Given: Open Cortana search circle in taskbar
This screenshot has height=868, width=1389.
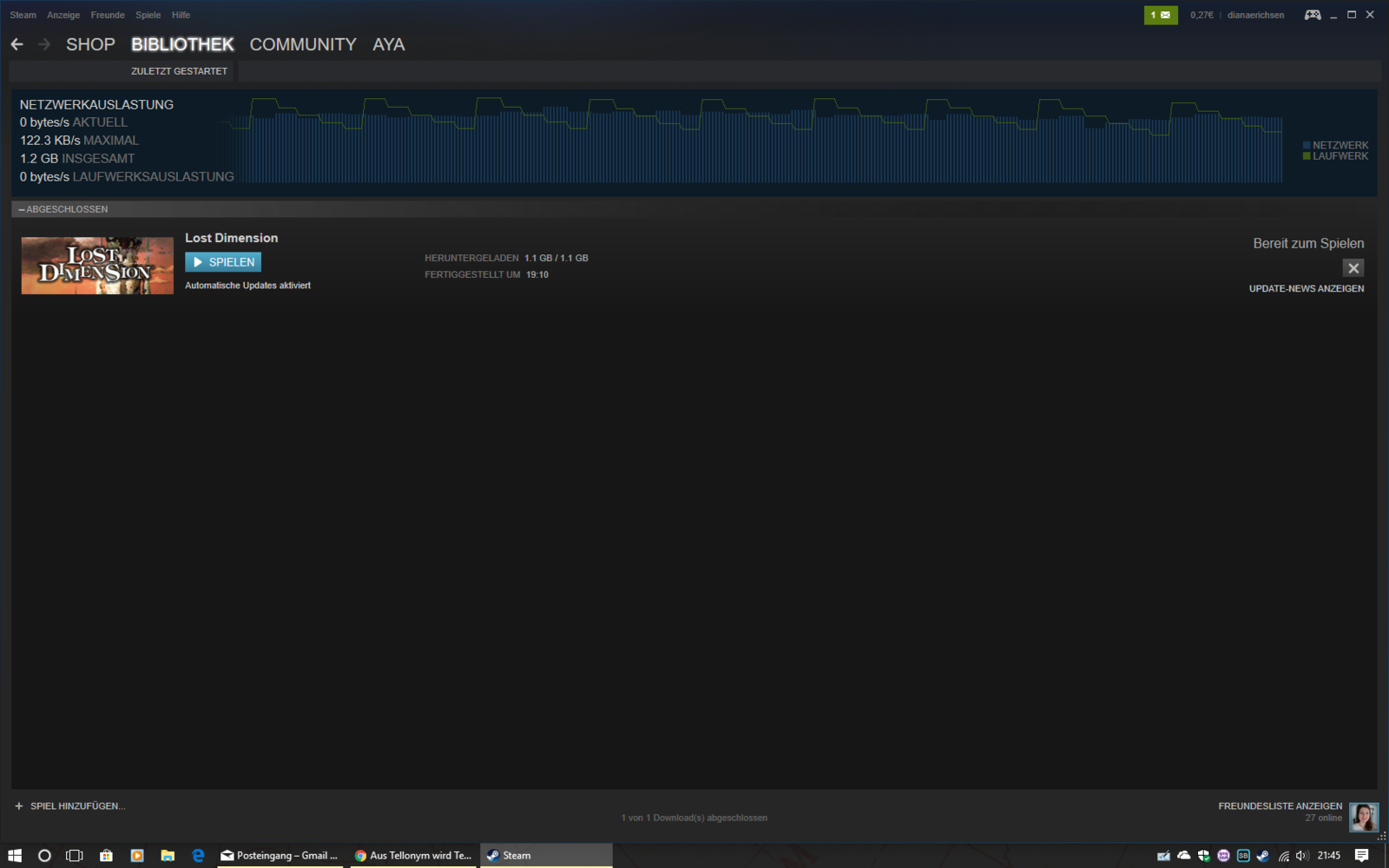Looking at the screenshot, I should (44, 856).
